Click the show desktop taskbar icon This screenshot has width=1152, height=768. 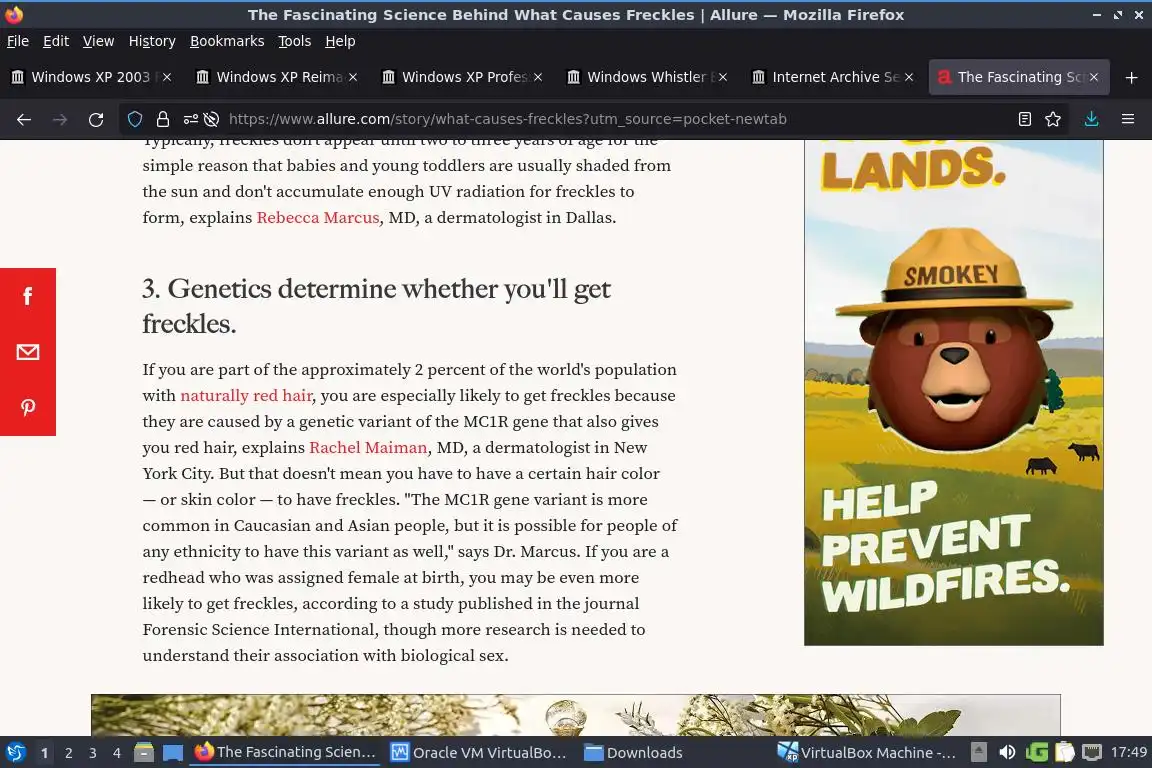click(x=173, y=753)
